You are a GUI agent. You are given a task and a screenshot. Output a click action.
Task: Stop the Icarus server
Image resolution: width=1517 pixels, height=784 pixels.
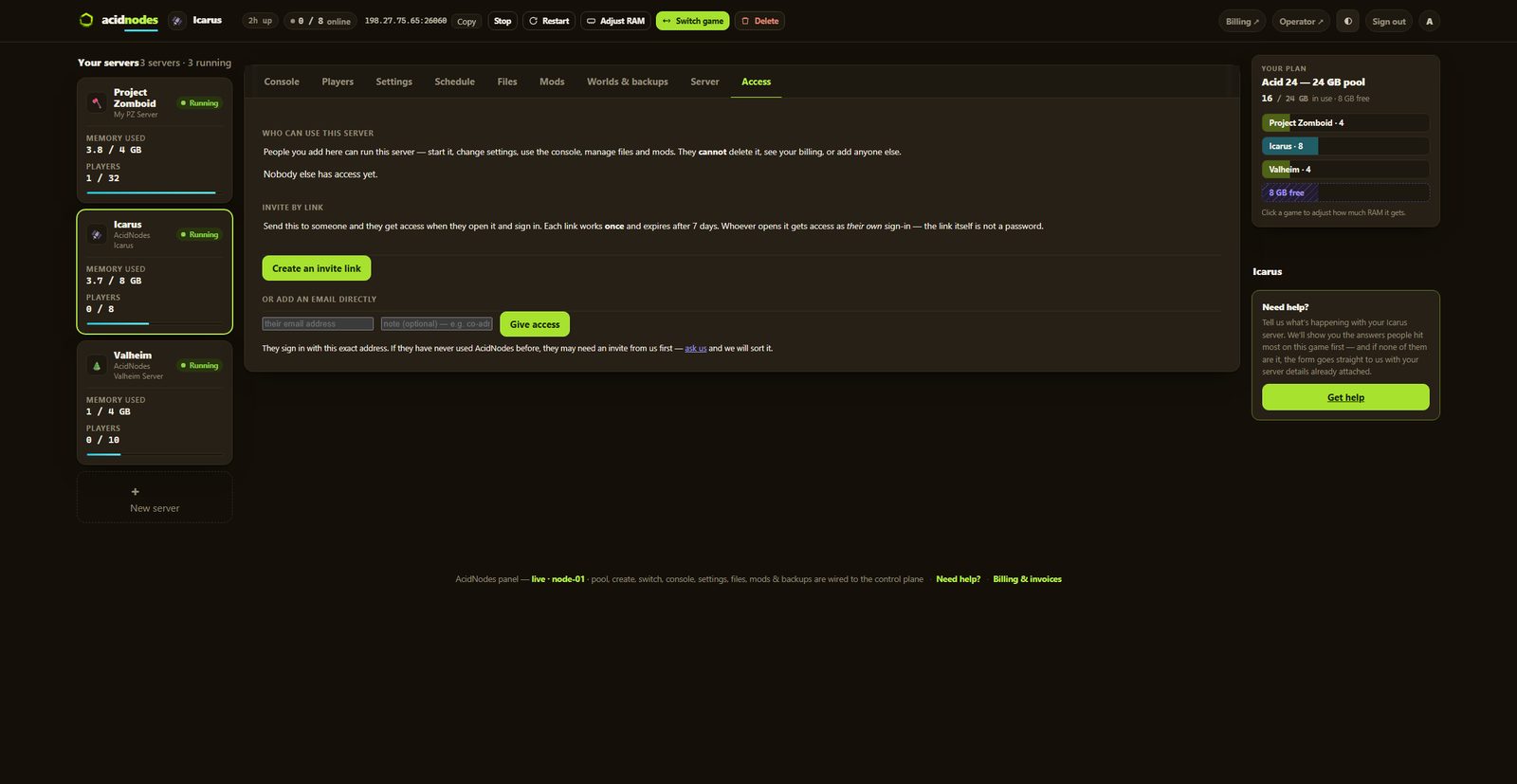pos(503,21)
